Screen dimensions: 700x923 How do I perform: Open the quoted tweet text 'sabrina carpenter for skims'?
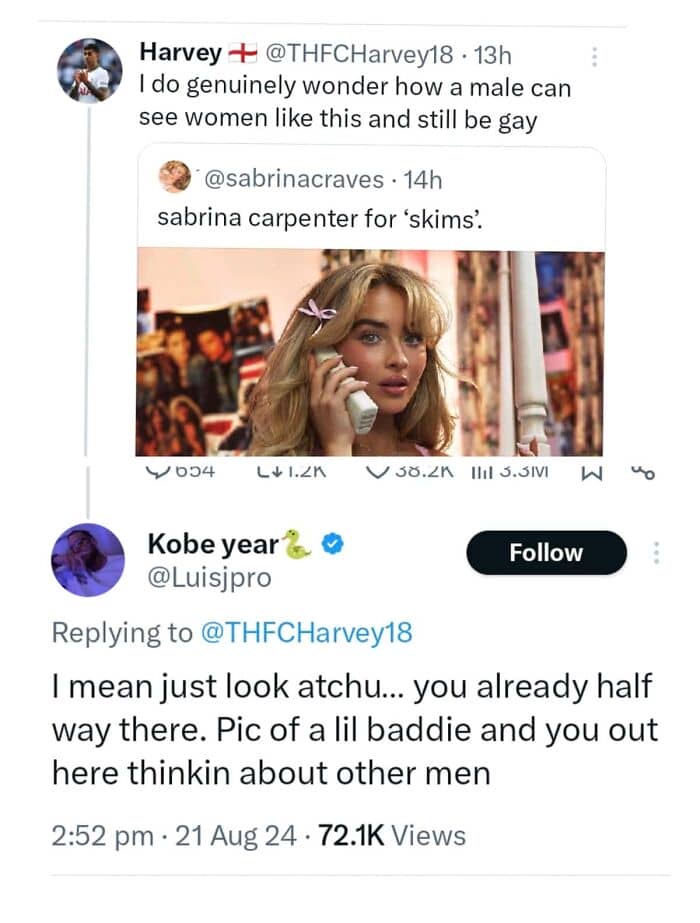(x=320, y=219)
